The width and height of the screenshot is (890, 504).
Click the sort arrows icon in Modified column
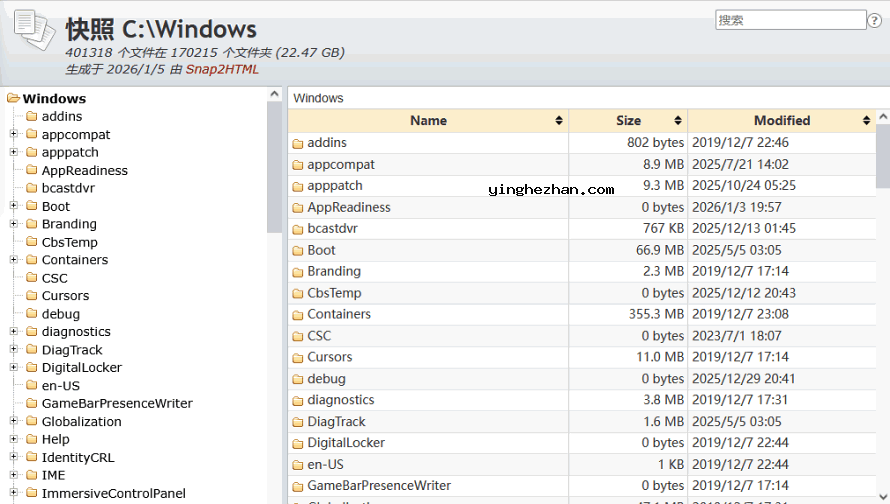click(x=866, y=121)
